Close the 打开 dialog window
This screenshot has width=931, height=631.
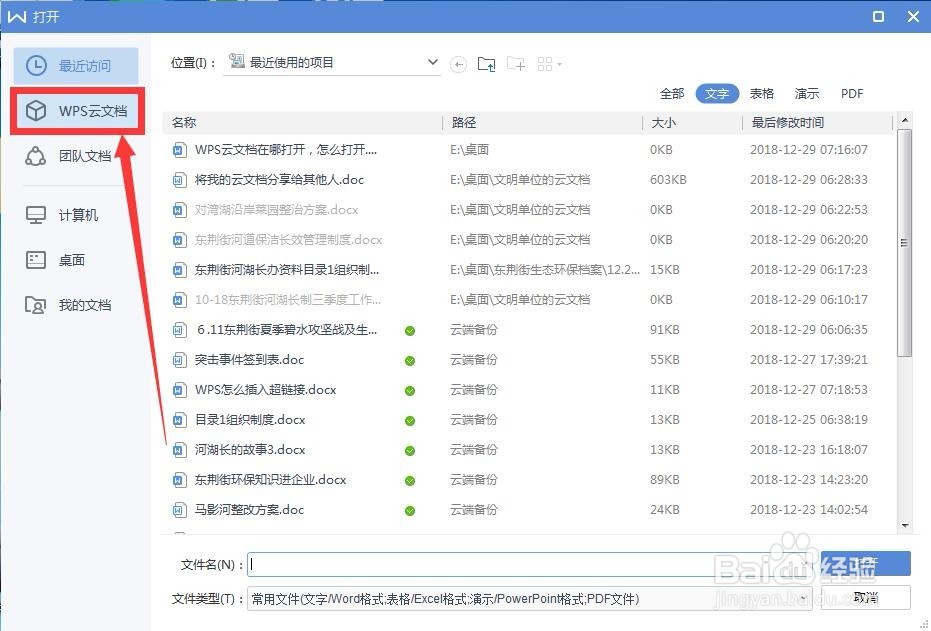click(x=914, y=17)
